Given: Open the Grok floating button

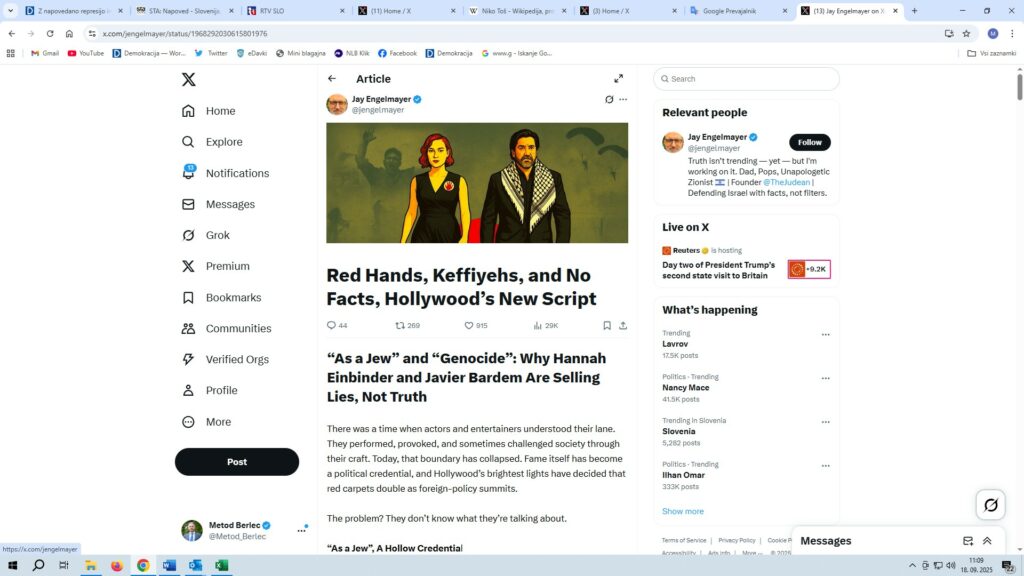Looking at the screenshot, I should 990,505.
